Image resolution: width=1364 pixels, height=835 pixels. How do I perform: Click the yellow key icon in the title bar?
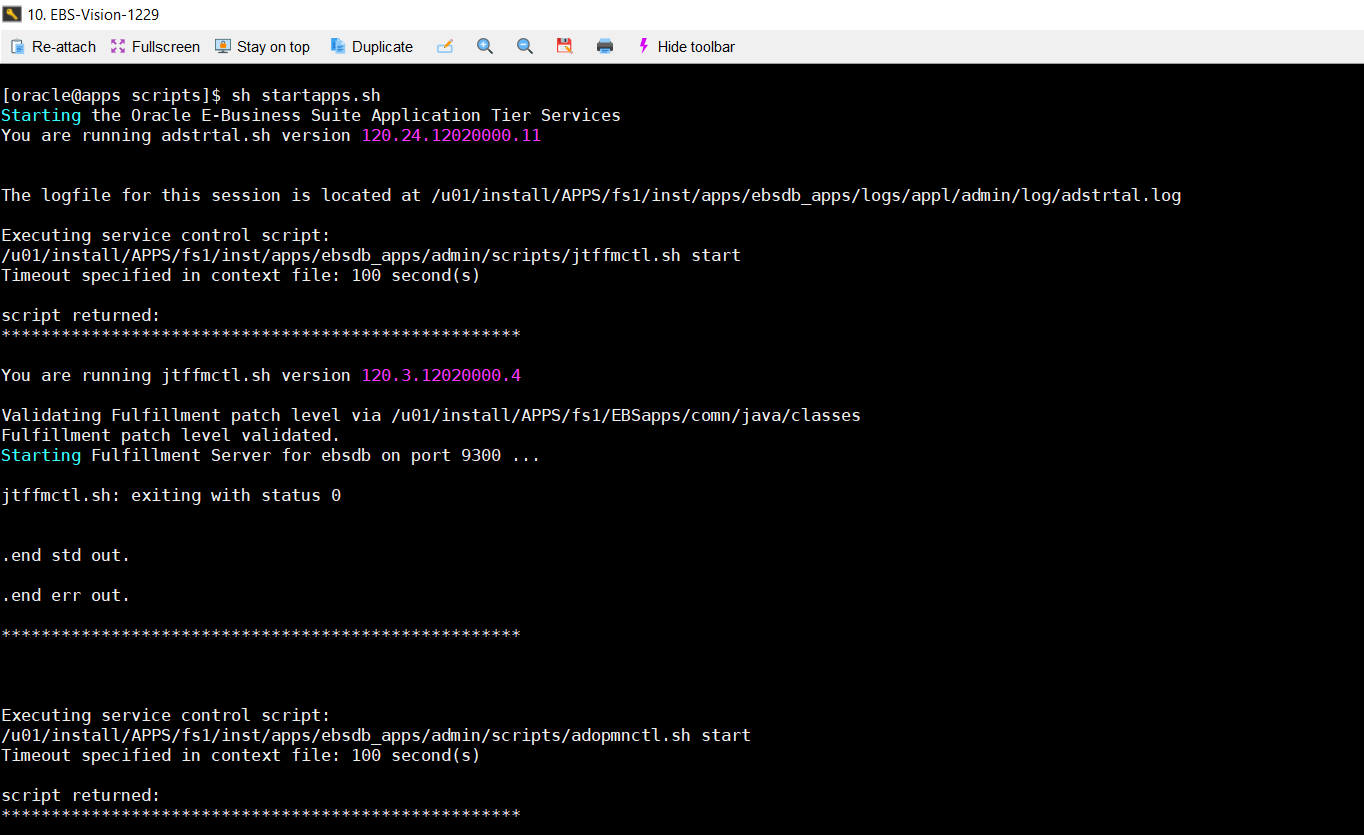pyautogui.click(x=14, y=15)
